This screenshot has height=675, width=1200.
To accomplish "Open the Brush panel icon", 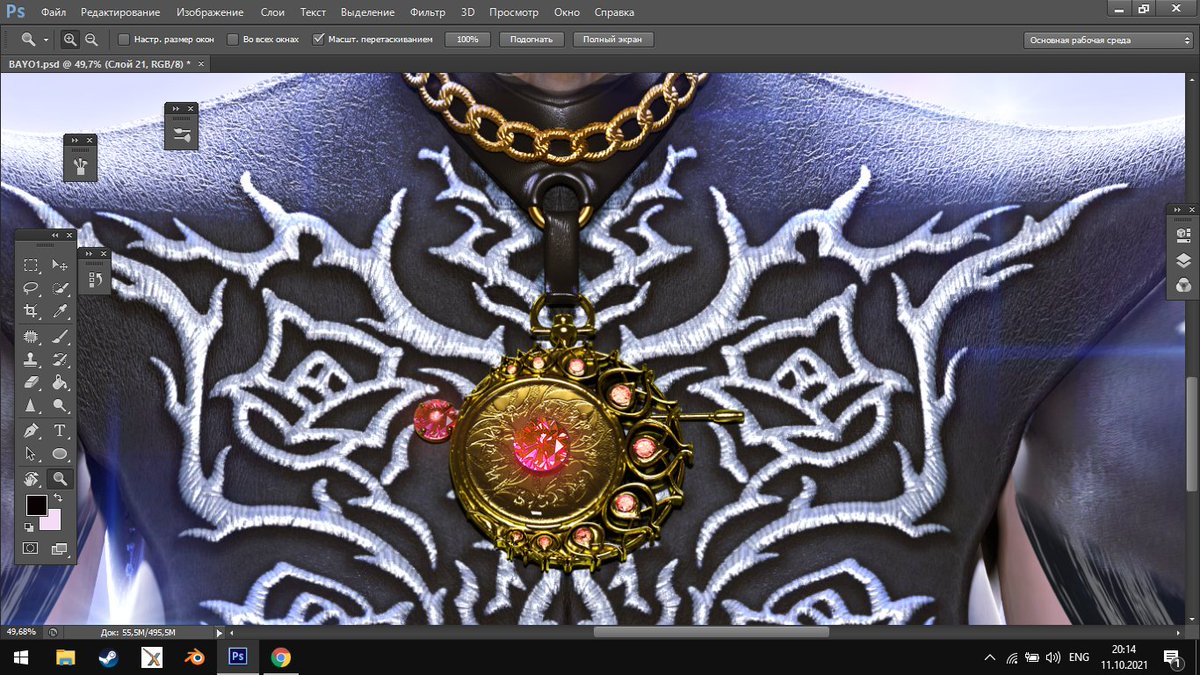I will [x=80, y=165].
